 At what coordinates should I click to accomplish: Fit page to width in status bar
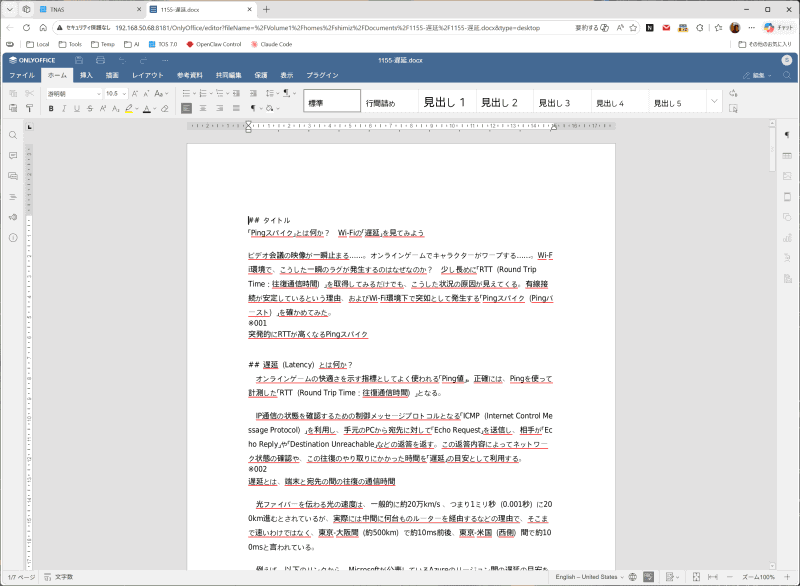[x=713, y=577]
